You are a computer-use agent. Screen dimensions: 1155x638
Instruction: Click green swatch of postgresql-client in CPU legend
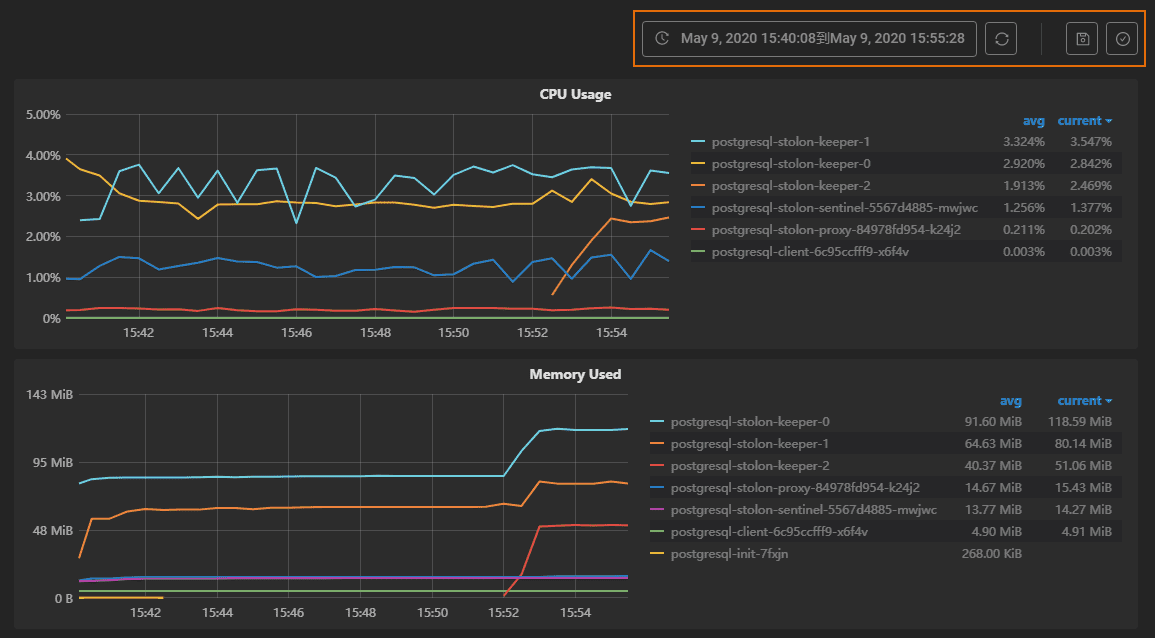698,252
